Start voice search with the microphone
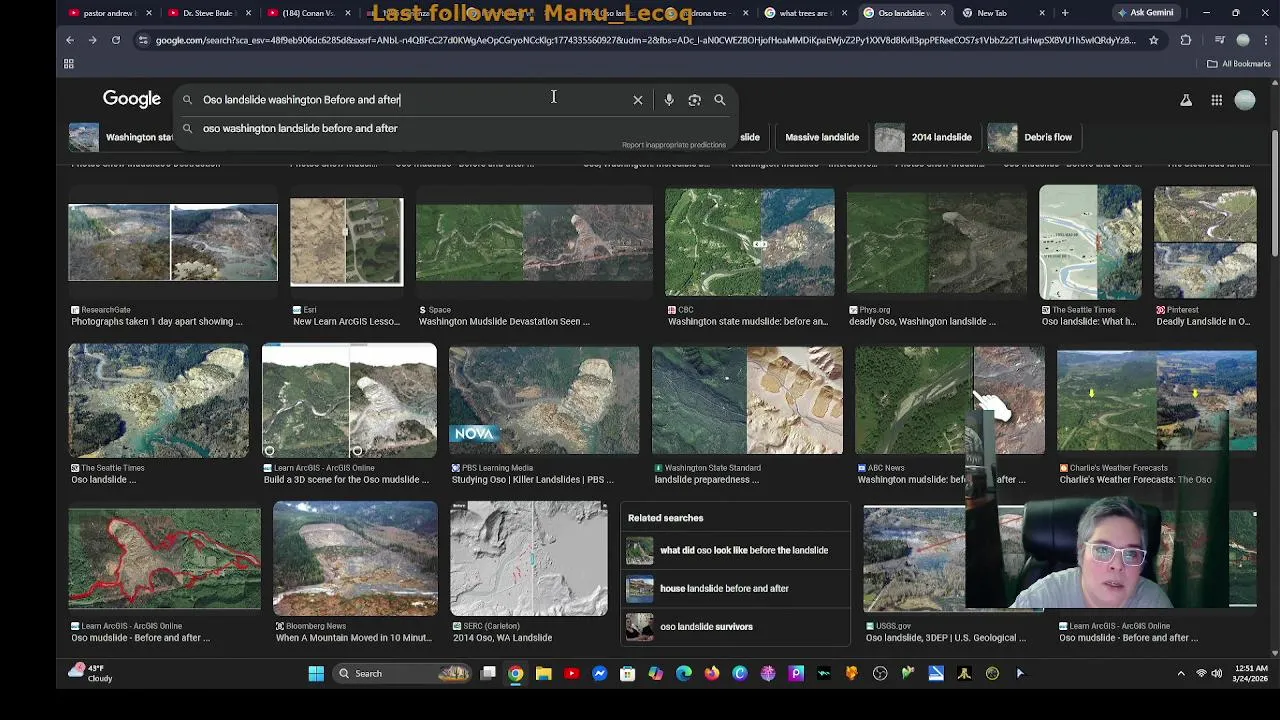The image size is (1280, 720). tap(669, 100)
